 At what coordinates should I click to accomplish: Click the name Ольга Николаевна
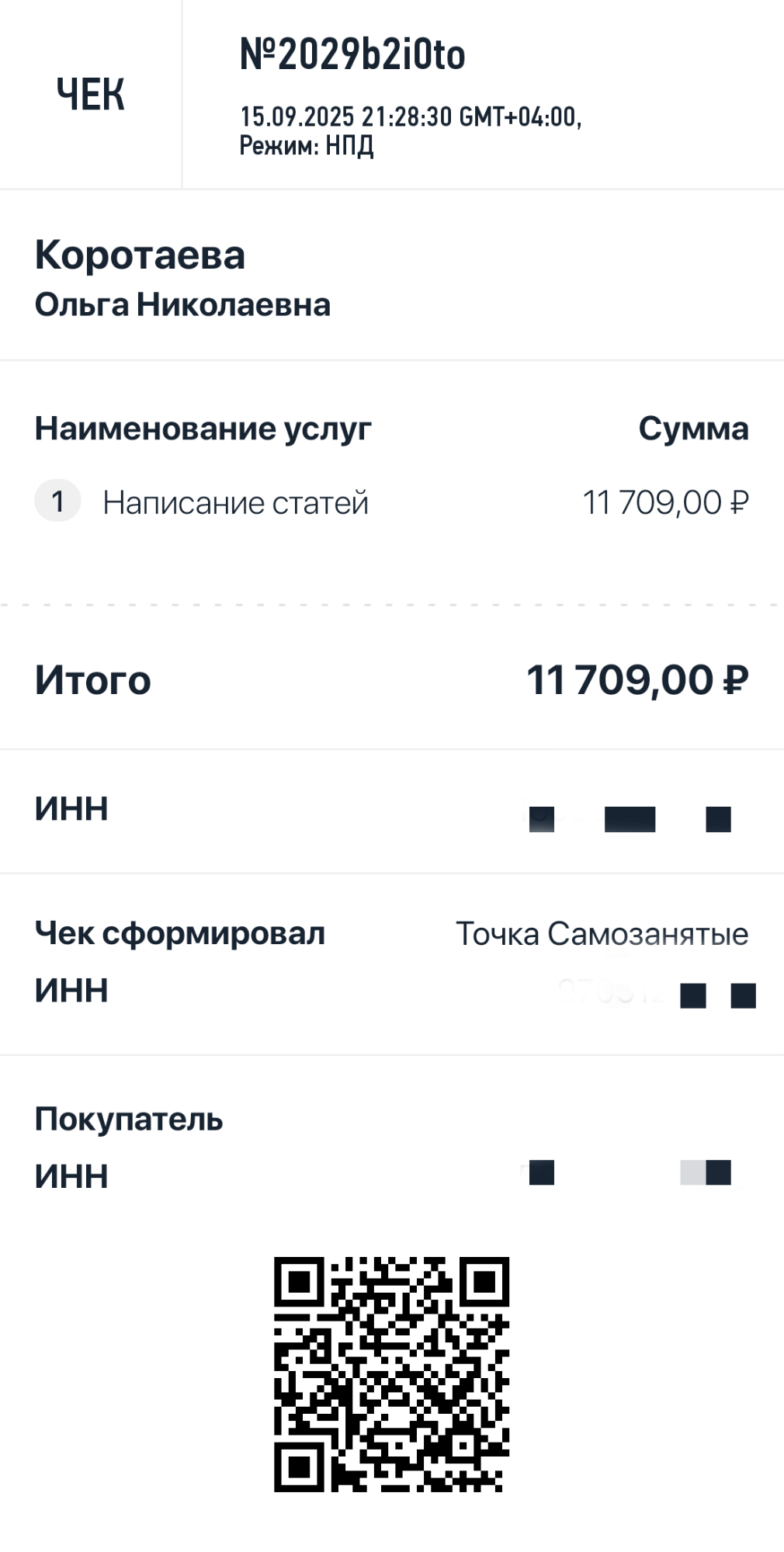click(182, 305)
